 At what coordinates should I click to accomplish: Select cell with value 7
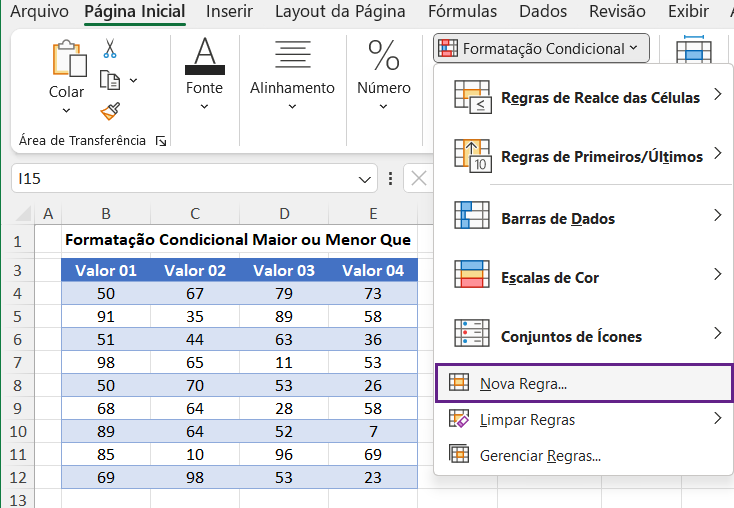coord(373,431)
